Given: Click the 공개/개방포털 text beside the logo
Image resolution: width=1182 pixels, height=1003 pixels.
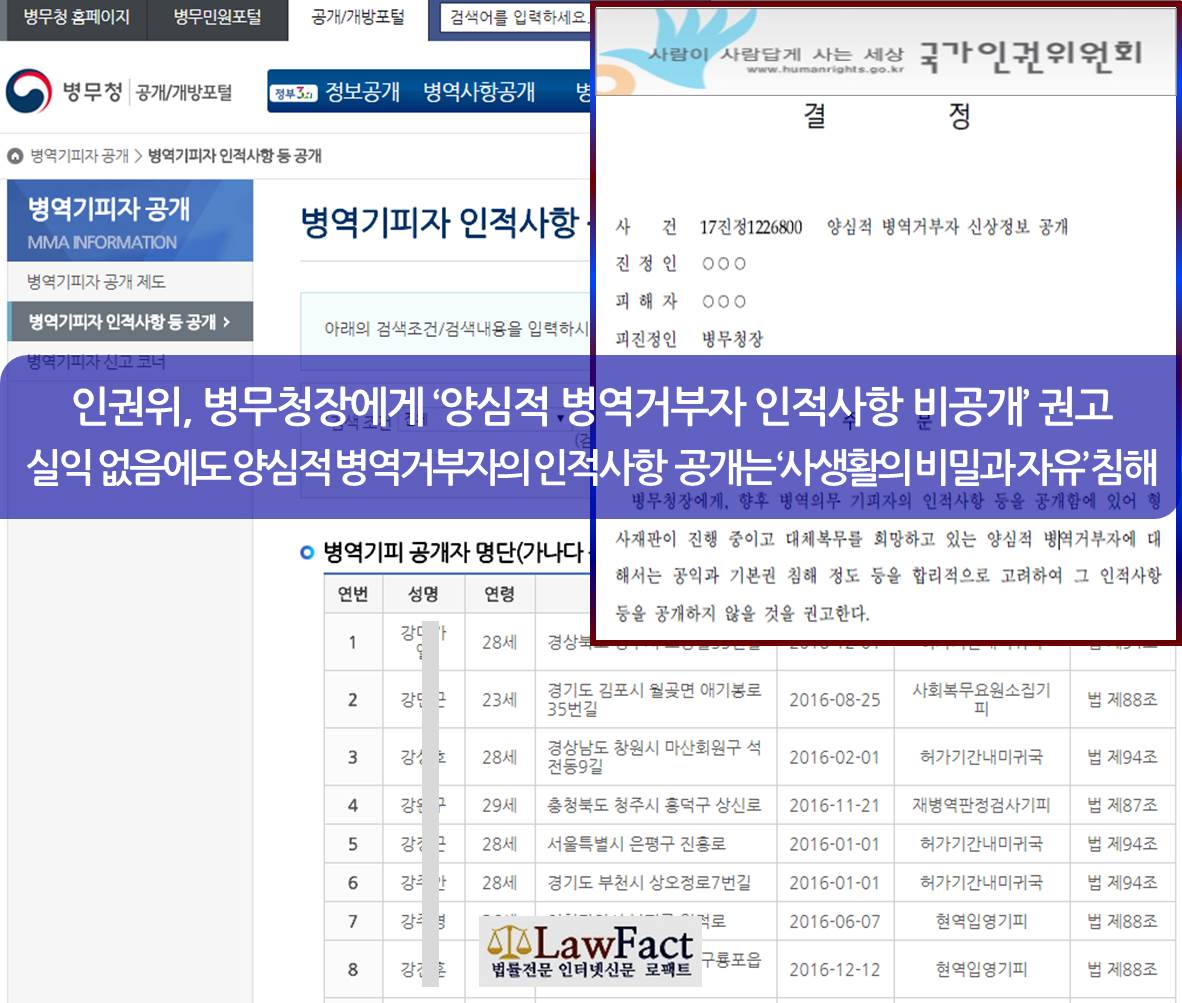Looking at the screenshot, I should click(x=183, y=93).
